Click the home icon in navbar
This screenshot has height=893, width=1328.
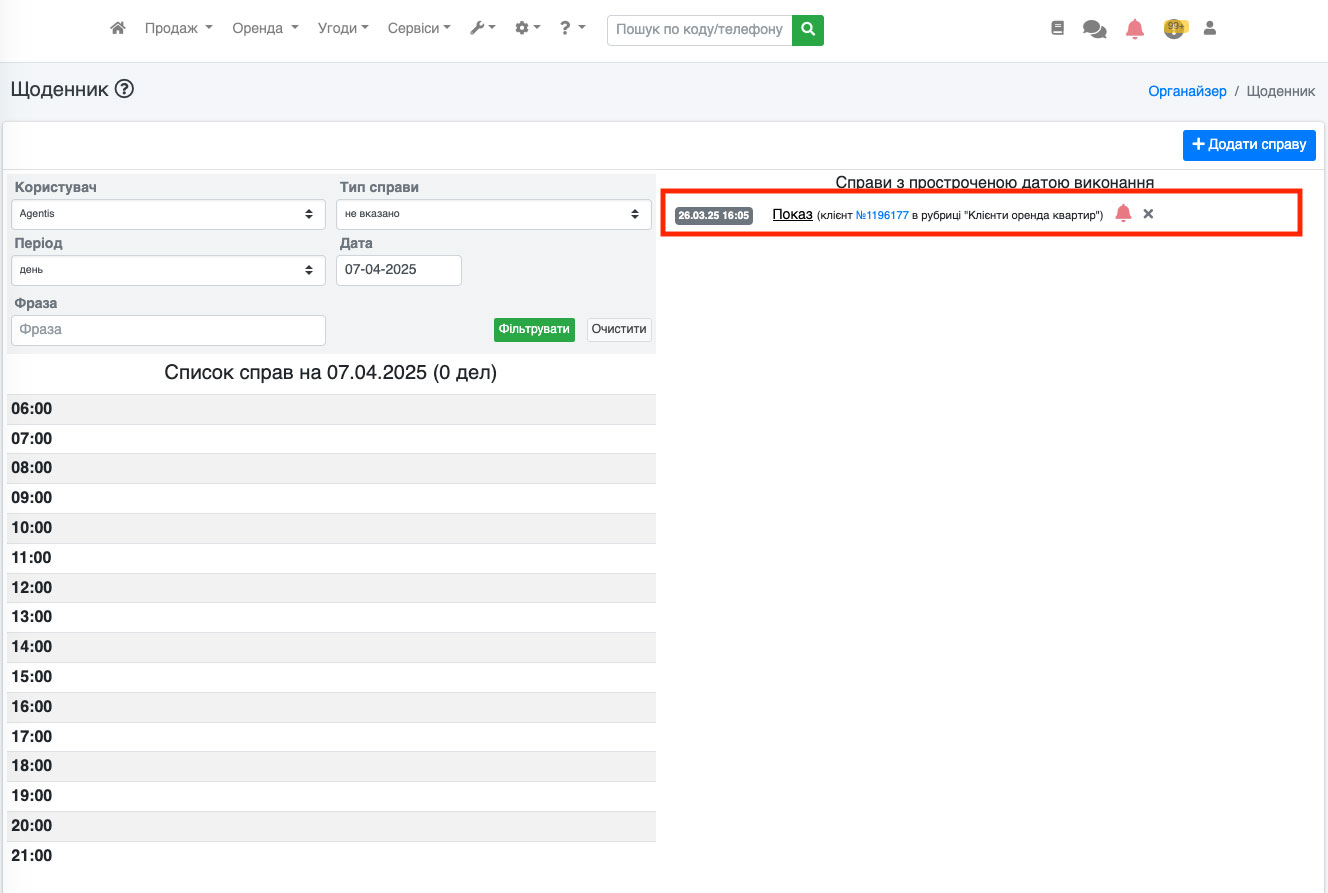click(x=118, y=29)
